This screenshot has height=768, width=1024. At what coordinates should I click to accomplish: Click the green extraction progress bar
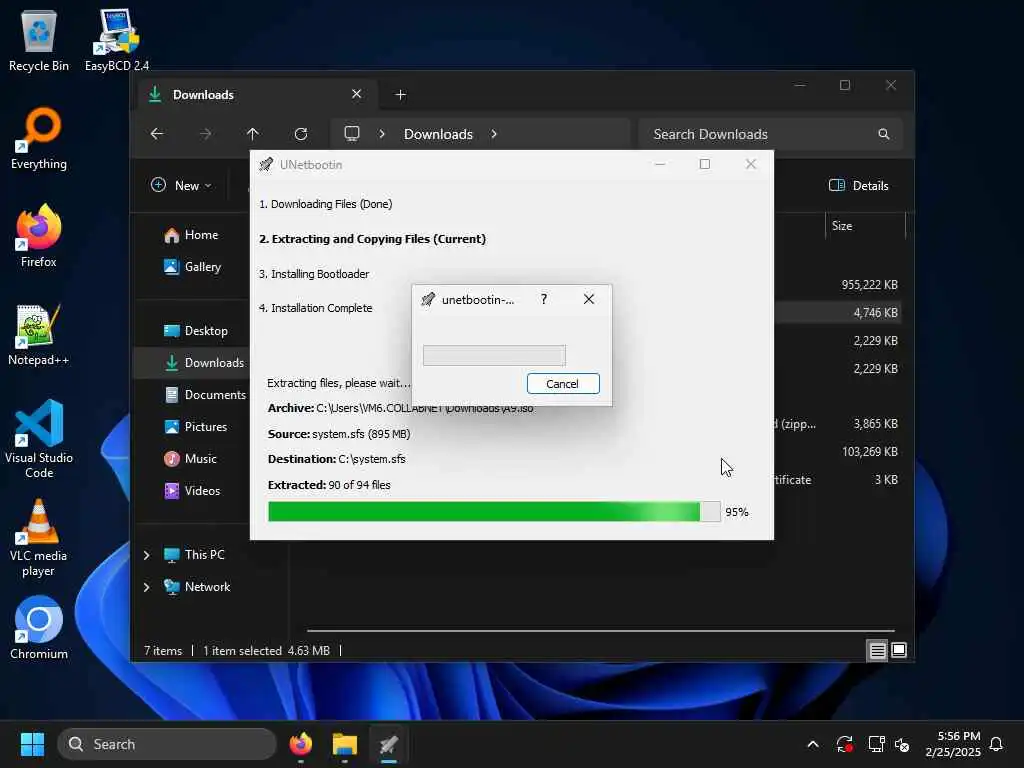494,511
